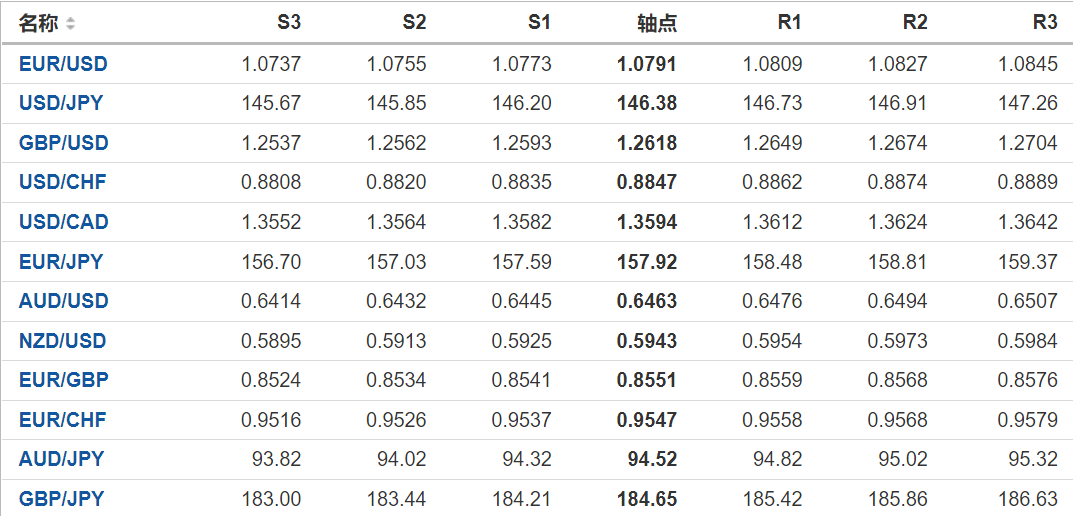Select the USD/CHF currency pair
This screenshot has height=516, width=1073.
[x=63, y=182]
